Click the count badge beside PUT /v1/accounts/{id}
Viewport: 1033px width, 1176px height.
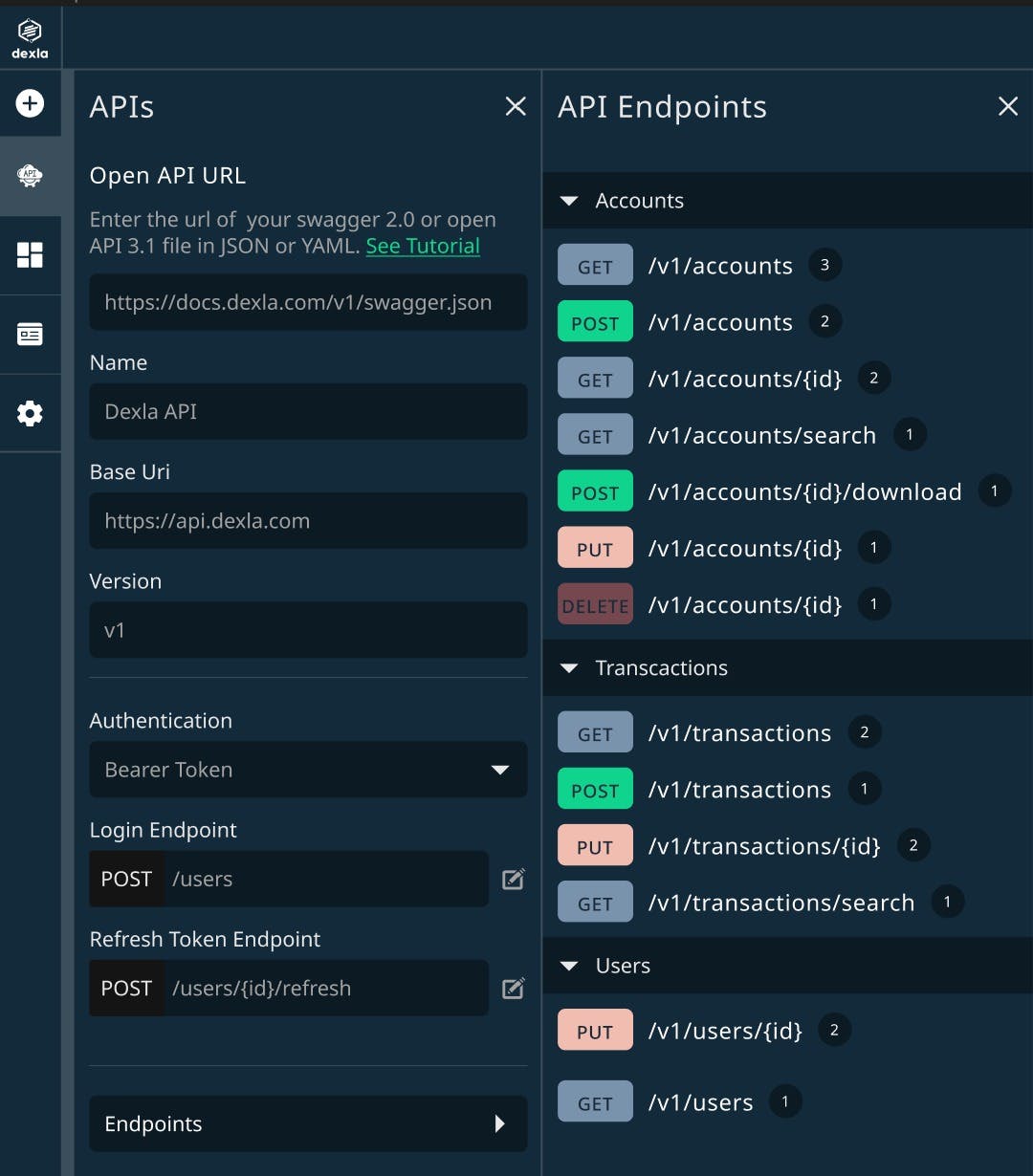873,547
